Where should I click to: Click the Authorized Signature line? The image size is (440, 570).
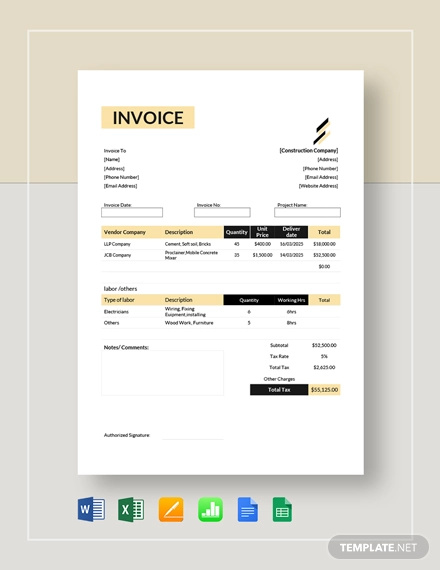[x=193, y=439]
